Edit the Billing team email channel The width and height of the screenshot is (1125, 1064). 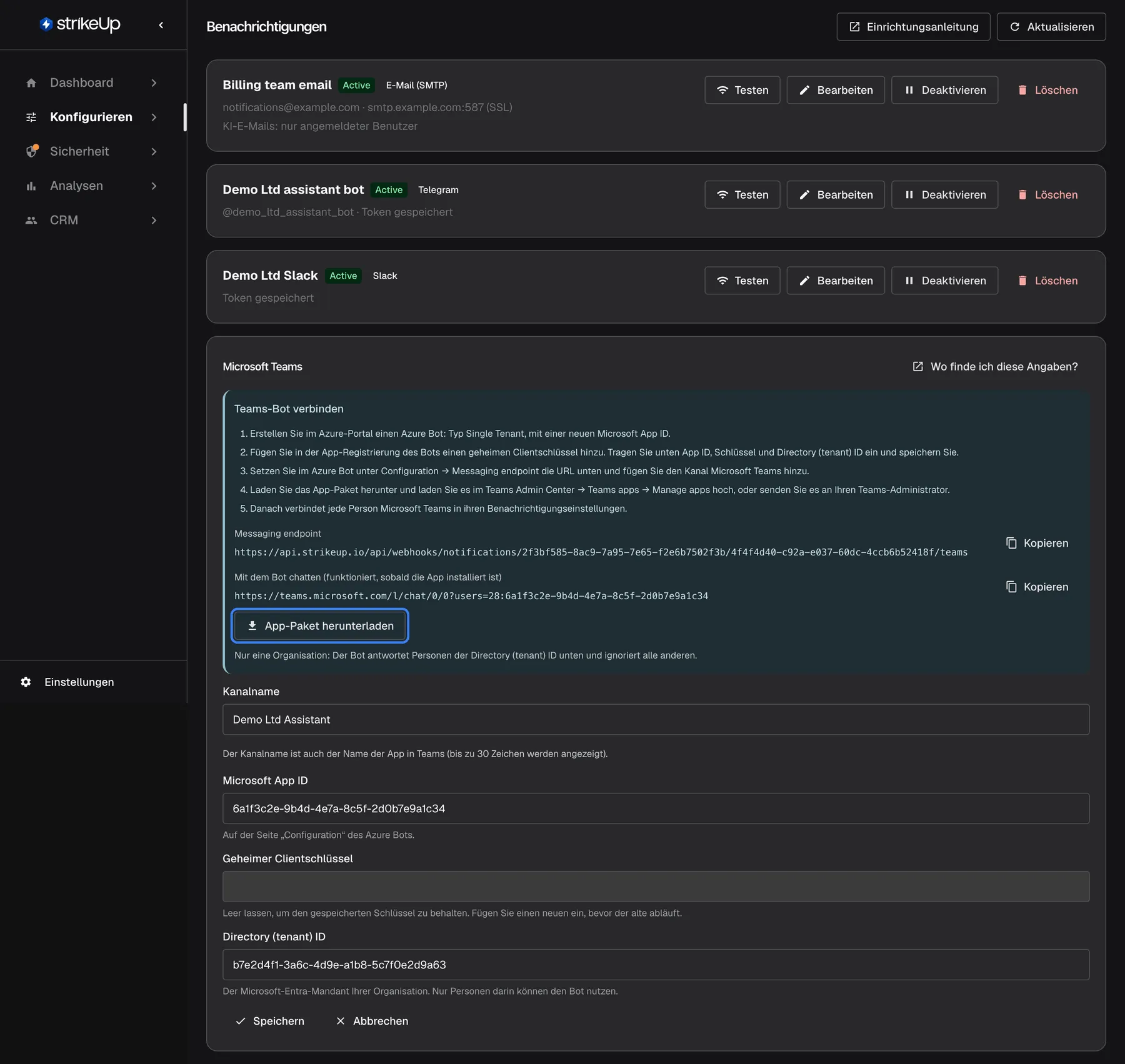pyautogui.click(x=836, y=90)
